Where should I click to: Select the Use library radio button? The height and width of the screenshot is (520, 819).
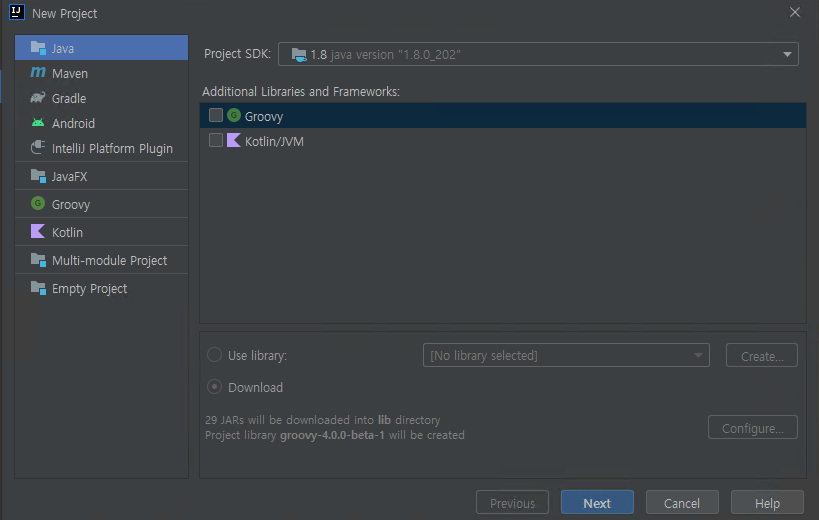click(x=215, y=355)
